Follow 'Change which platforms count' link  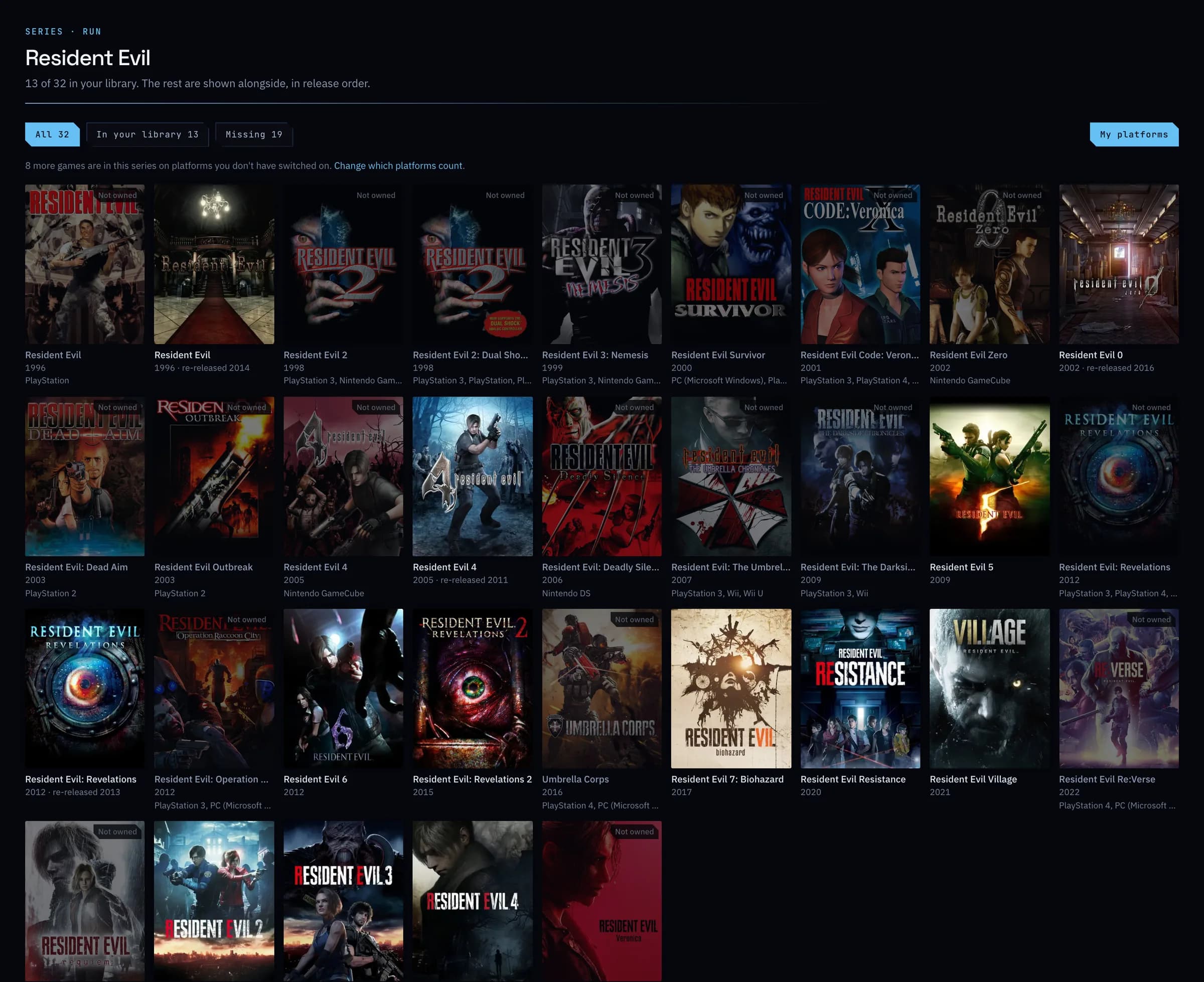coord(398,166)
